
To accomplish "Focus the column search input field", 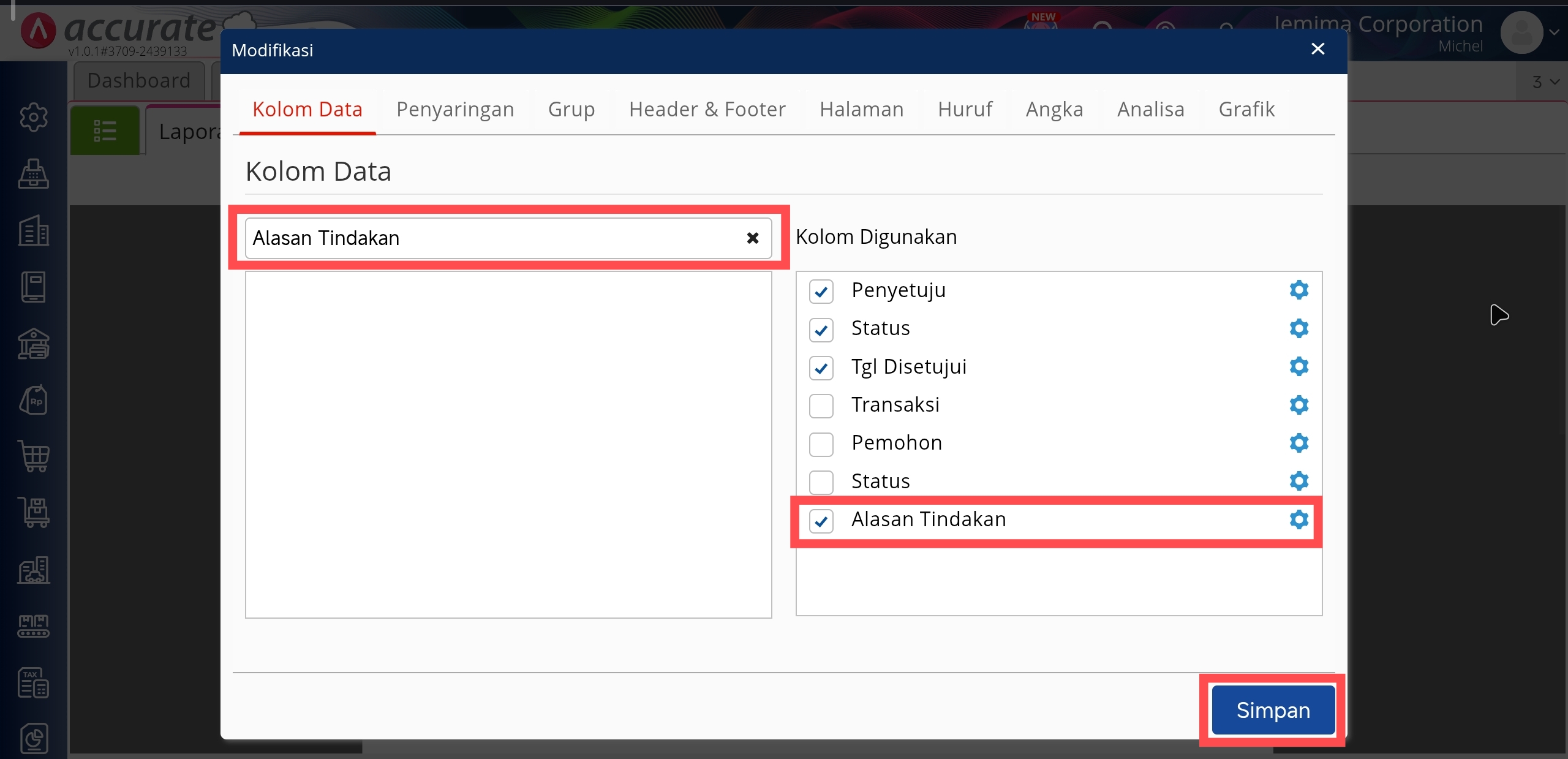I will [490, 238].
